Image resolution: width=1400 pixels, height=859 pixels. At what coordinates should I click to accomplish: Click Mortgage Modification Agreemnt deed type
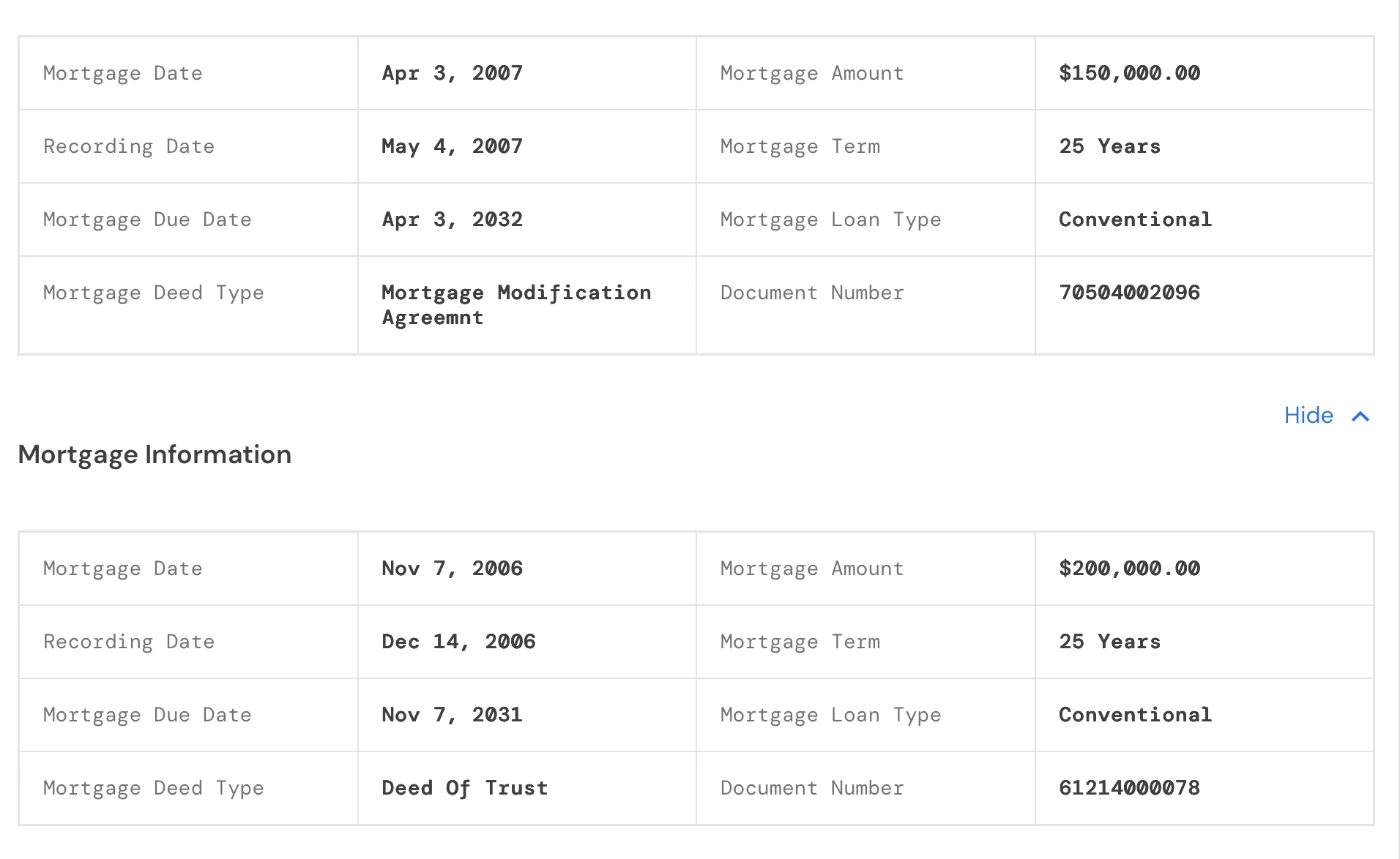point(516,304)
